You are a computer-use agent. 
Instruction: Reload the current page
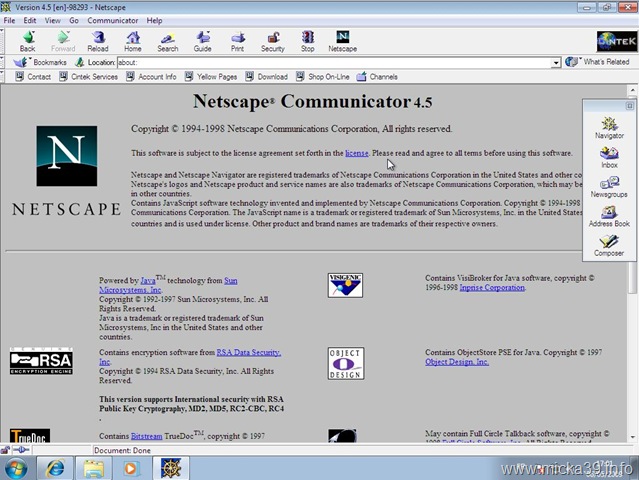click(x=98, y=42)
